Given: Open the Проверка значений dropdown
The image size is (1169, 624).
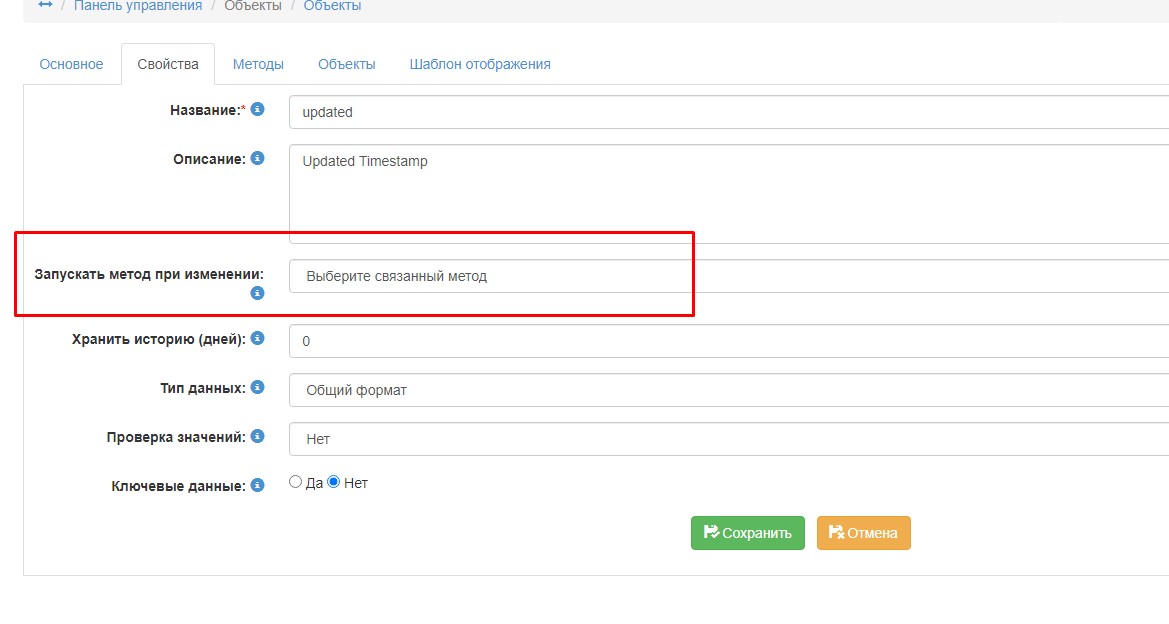Looking at the screenshot, I should pos(500,439).
